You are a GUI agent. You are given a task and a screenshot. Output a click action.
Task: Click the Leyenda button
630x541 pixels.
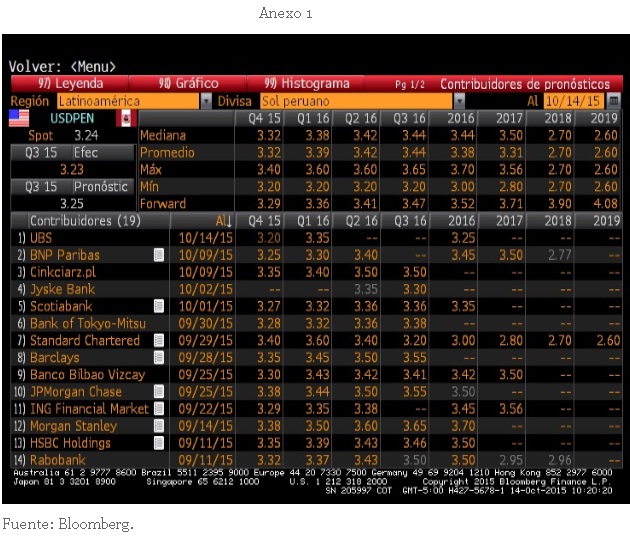(x=68, y=84)
